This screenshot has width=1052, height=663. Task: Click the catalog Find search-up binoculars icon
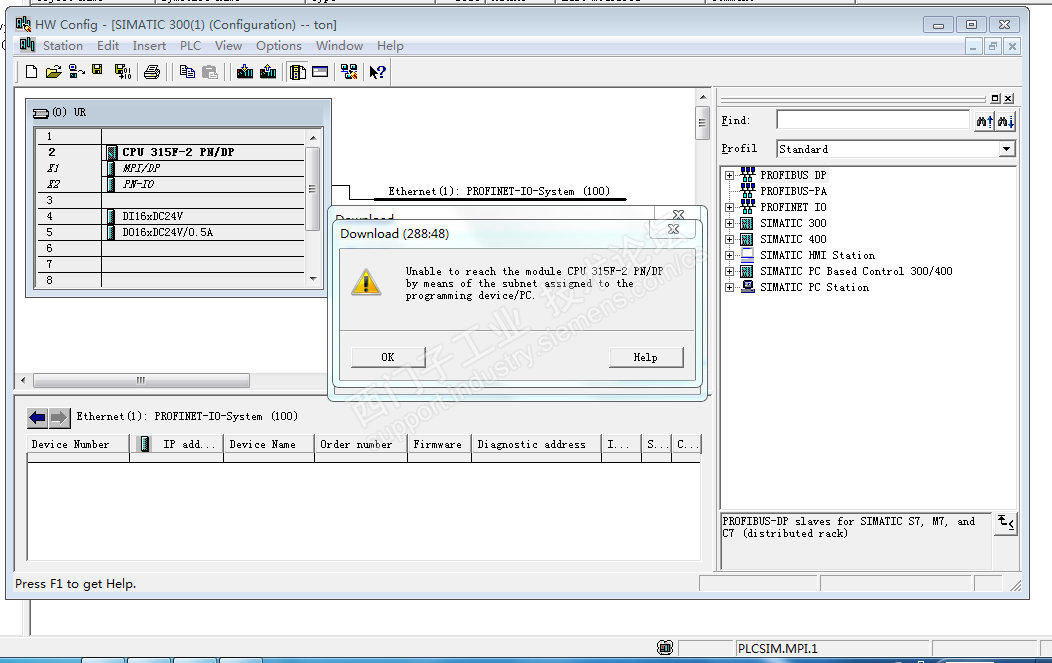pyautogui.click(x=985, y=121)
